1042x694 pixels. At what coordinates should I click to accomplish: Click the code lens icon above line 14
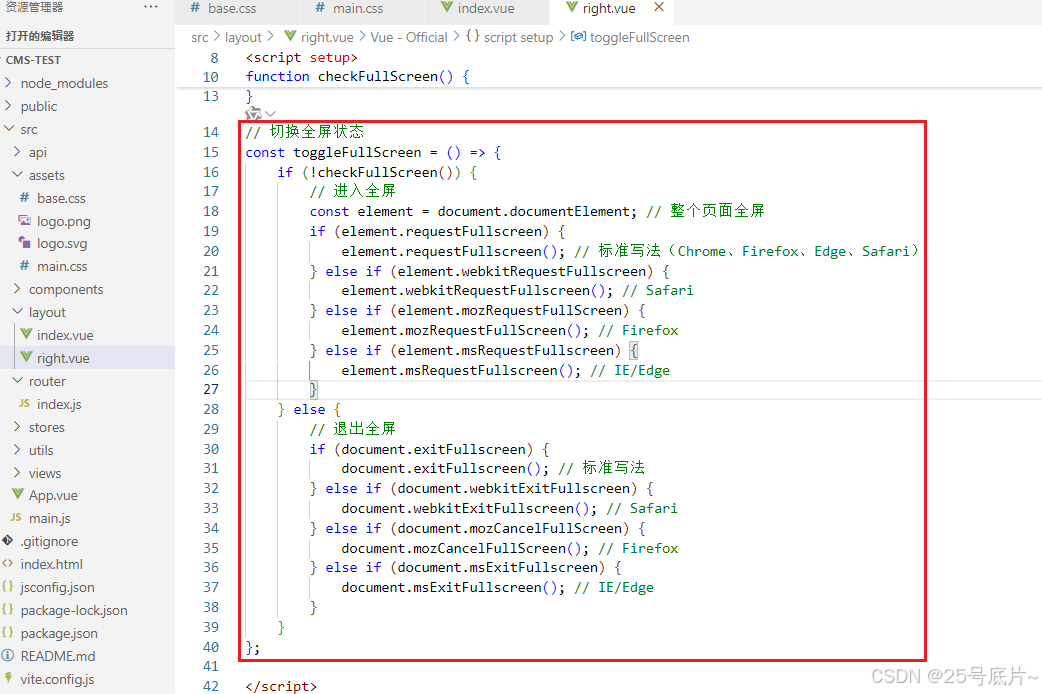(x=253, y=114)
